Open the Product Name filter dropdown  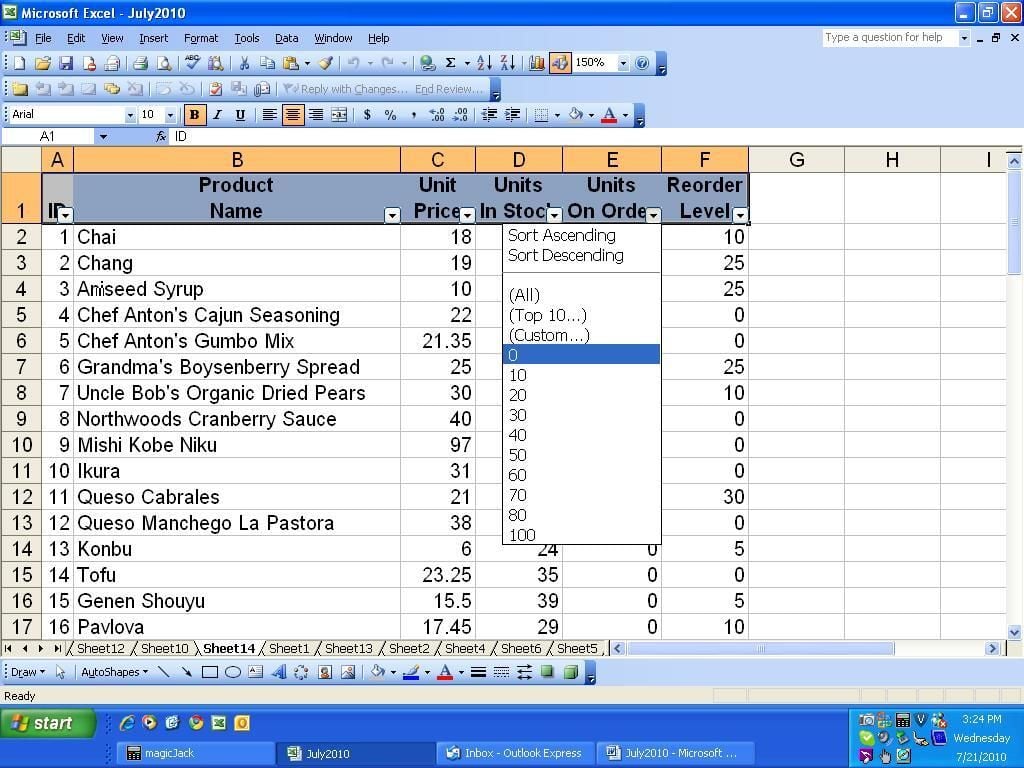point(392,215)
